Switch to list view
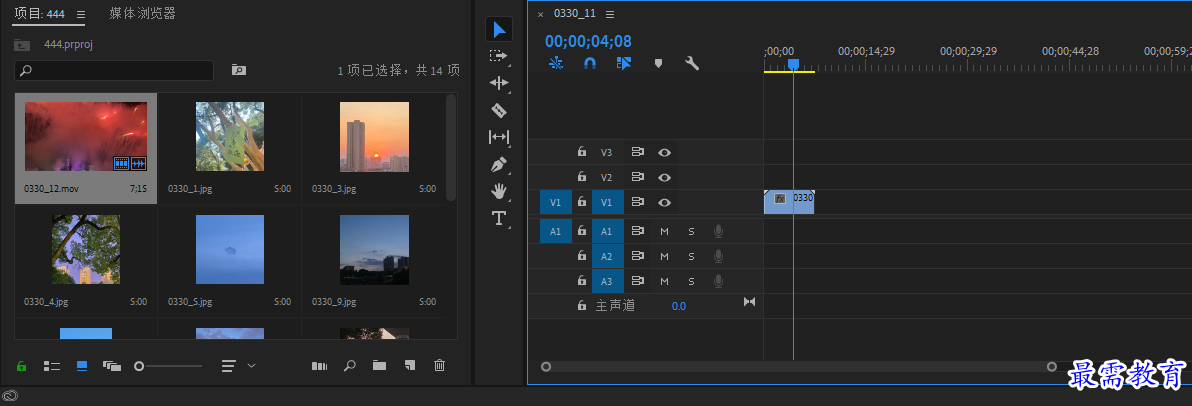The image size is (1192, 406). pyautogui.click(x=52, y=366)
